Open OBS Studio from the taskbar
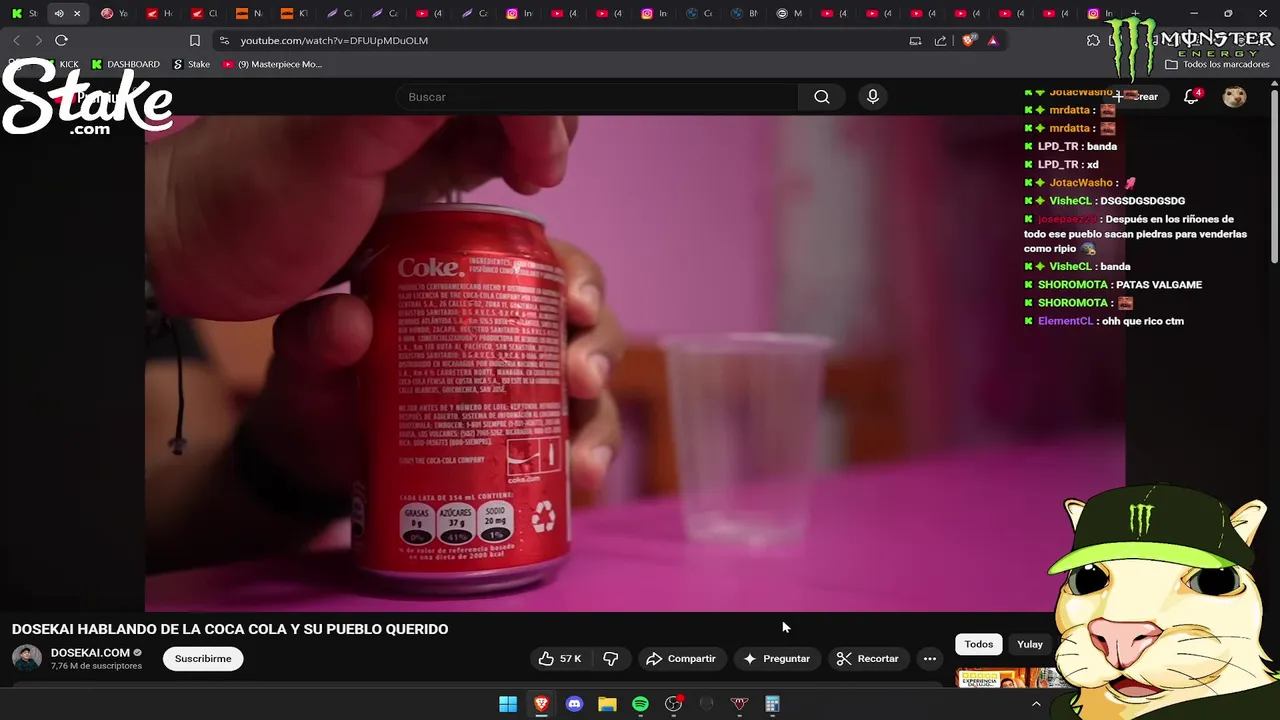 [x=673, y=704]
